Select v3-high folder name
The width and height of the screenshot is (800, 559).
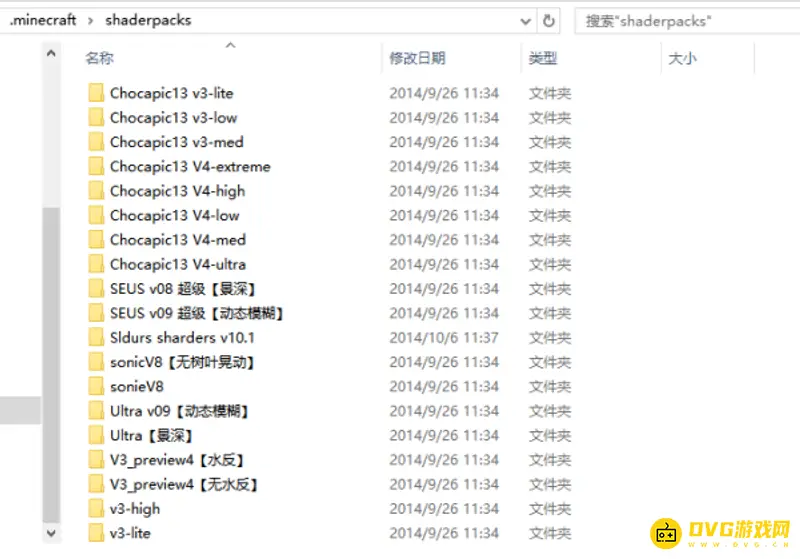point(135,509)
